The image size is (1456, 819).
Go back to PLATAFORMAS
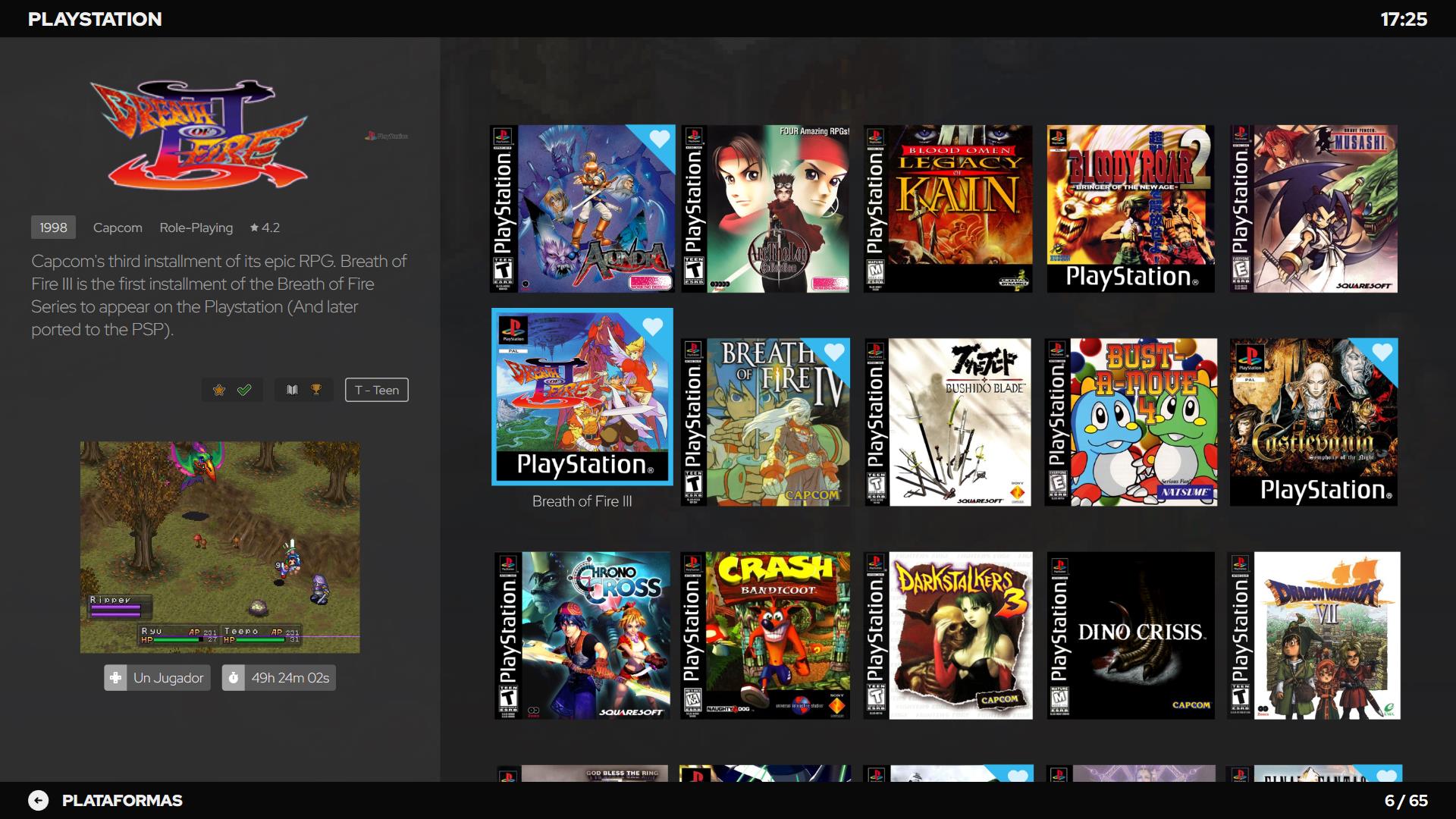tap(122, 800)
